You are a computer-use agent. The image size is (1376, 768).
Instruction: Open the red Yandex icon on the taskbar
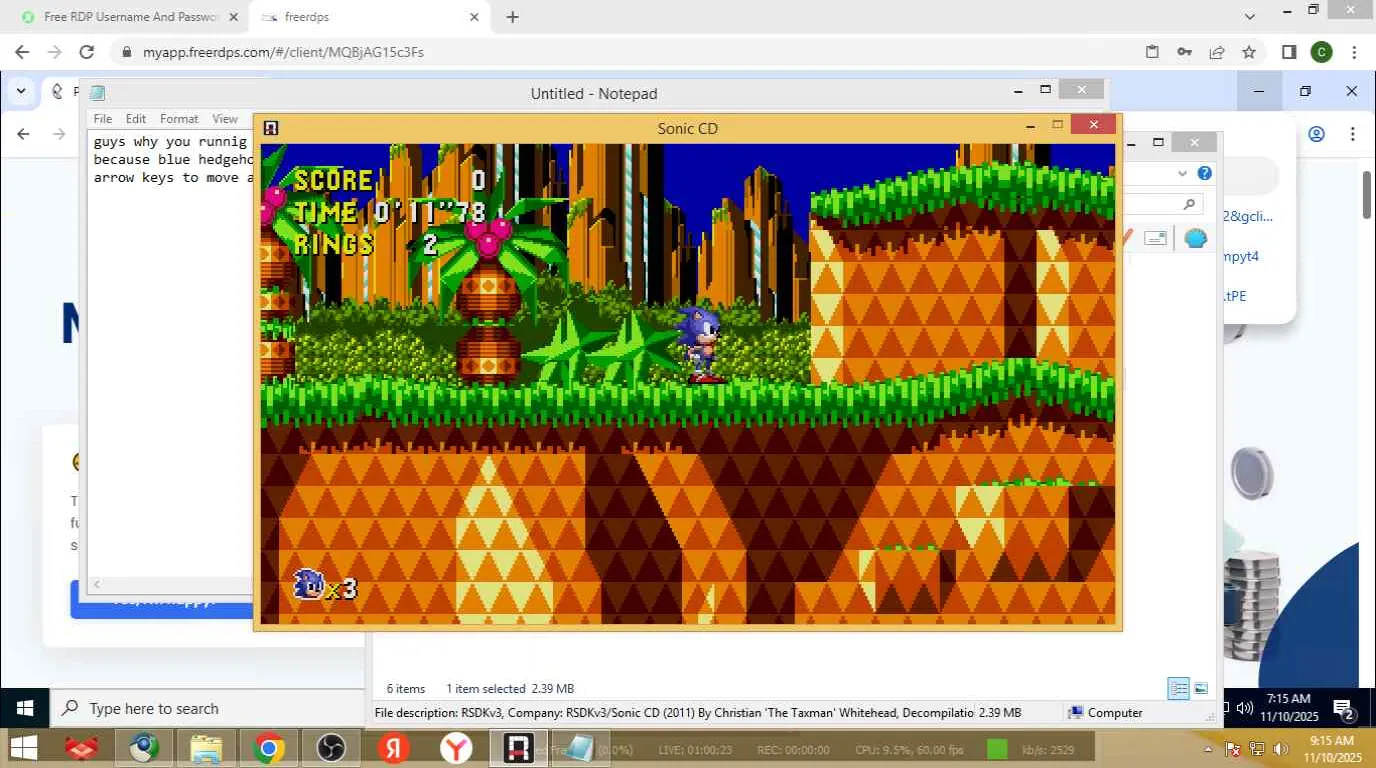tap(393, 748)
